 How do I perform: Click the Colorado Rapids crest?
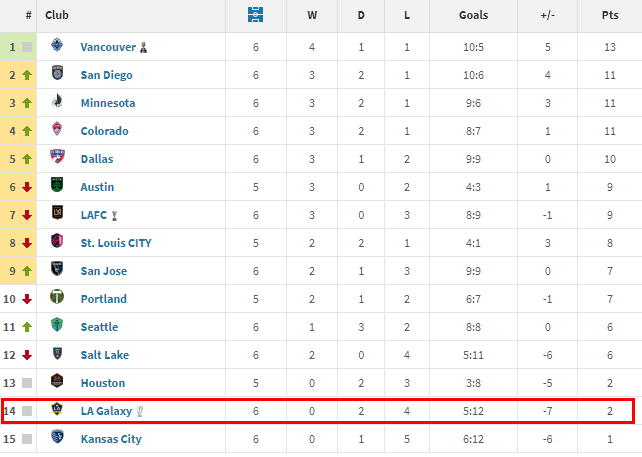pos(57,129)
